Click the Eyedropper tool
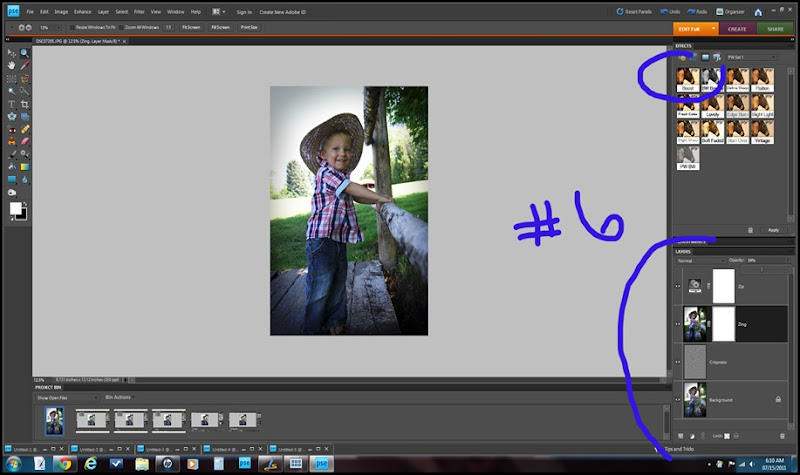The height and width of the screenshot is (475, 800). (24, 65)
